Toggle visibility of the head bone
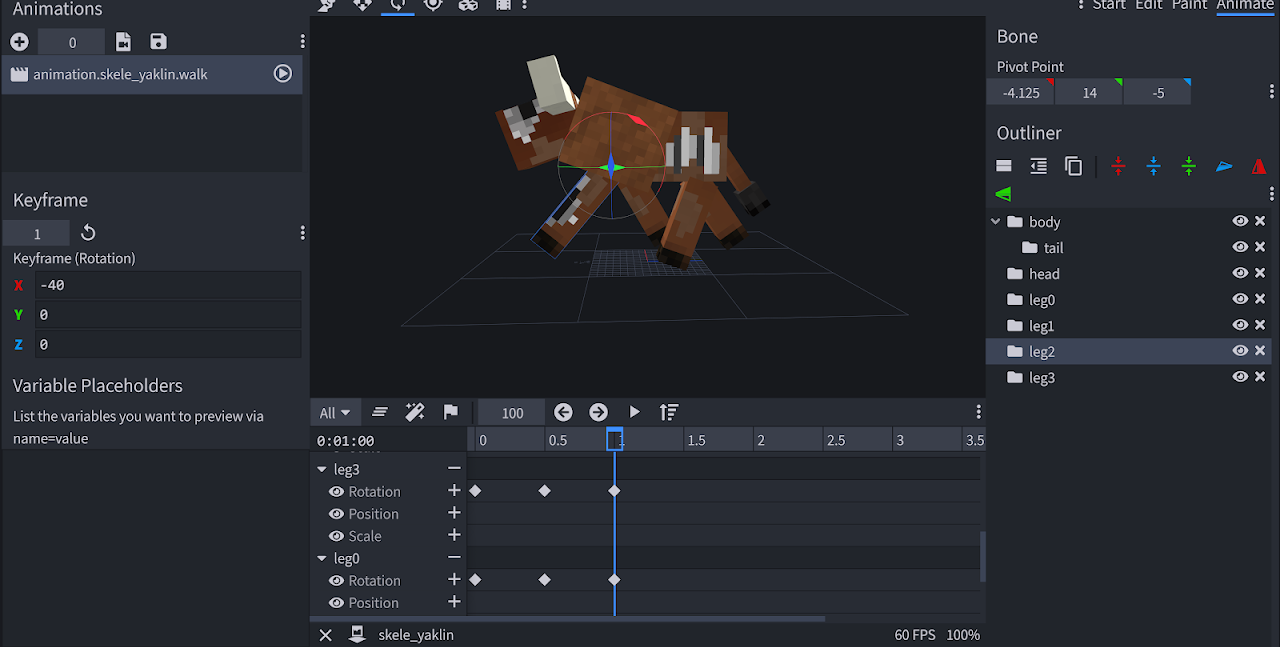1280x647 pixels. 1240,274
